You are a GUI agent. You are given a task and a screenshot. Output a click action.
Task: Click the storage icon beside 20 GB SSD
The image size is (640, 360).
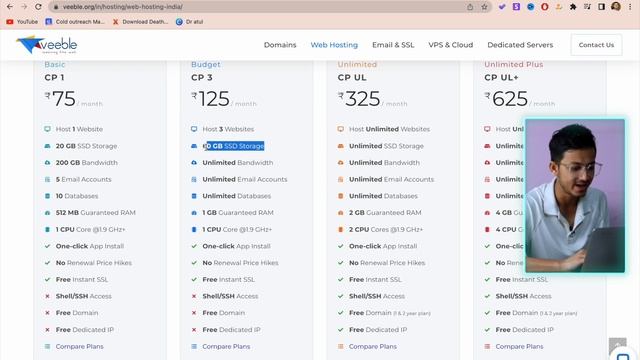[x=47, y=146]
